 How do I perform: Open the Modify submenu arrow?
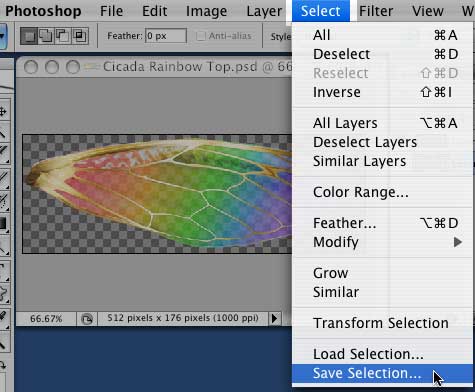(x=458, y=242)
